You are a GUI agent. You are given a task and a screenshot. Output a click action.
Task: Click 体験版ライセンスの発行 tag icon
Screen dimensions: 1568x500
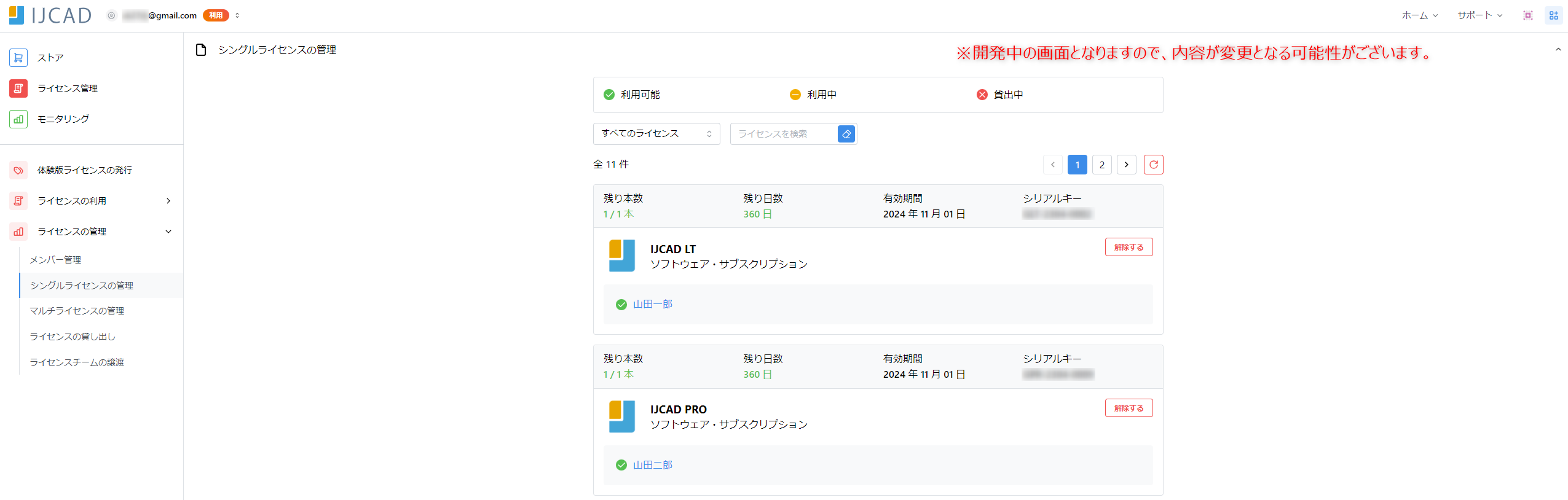[18, 170]
